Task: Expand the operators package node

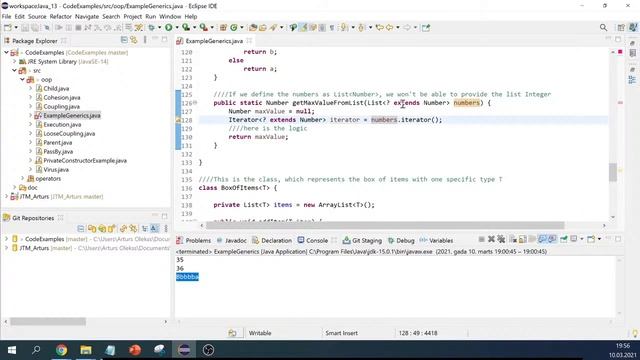Action: (22, 178)
